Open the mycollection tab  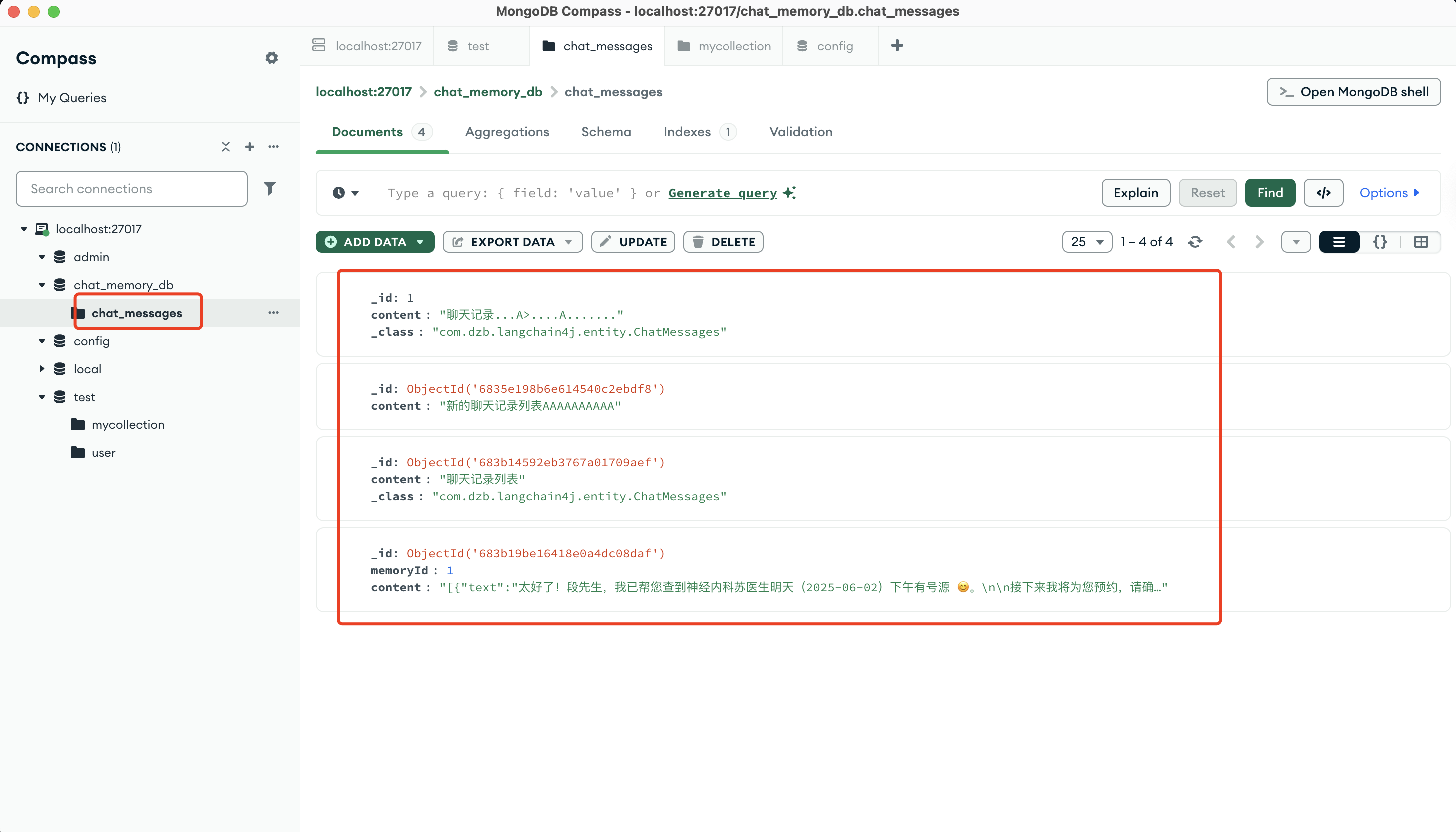coord(724,46)
